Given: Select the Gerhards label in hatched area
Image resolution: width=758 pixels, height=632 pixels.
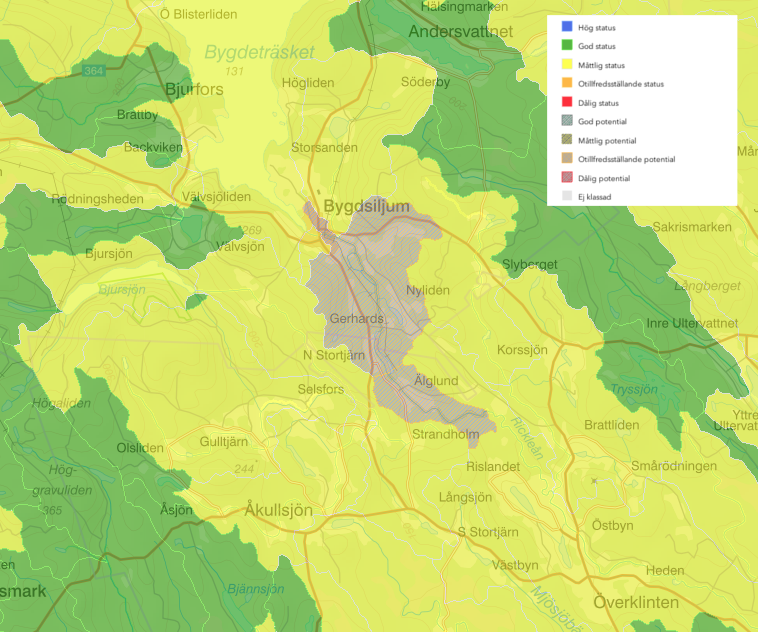Looking at the screenshot, I should [x=356, y=318].
